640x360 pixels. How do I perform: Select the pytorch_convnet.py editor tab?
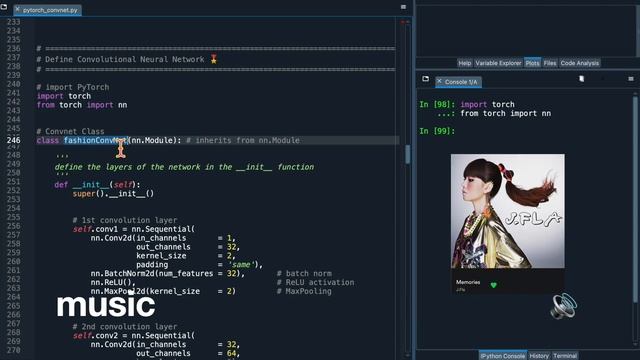click(x=47, y=10)
